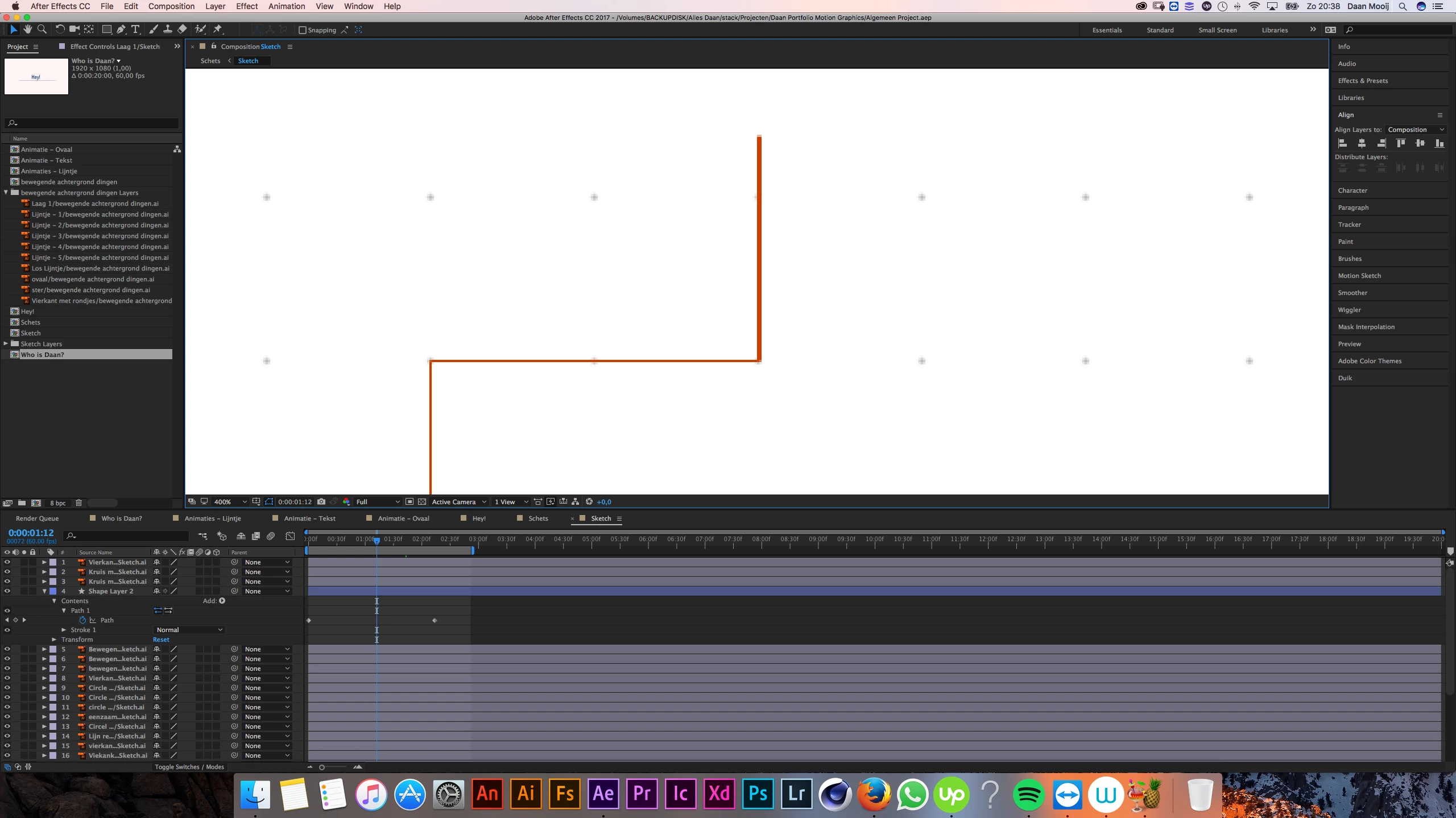Select the Hey! composition in Project panel
The image size is (1456, 818).
(27, 312)
